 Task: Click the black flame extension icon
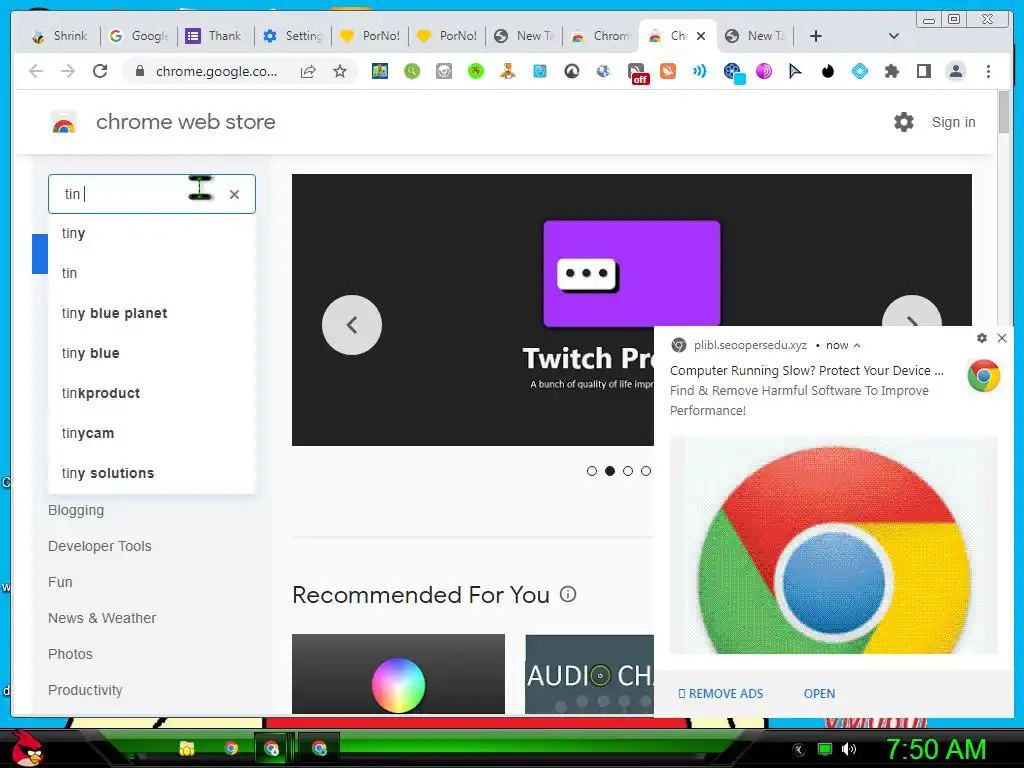[x=827, y=71]
